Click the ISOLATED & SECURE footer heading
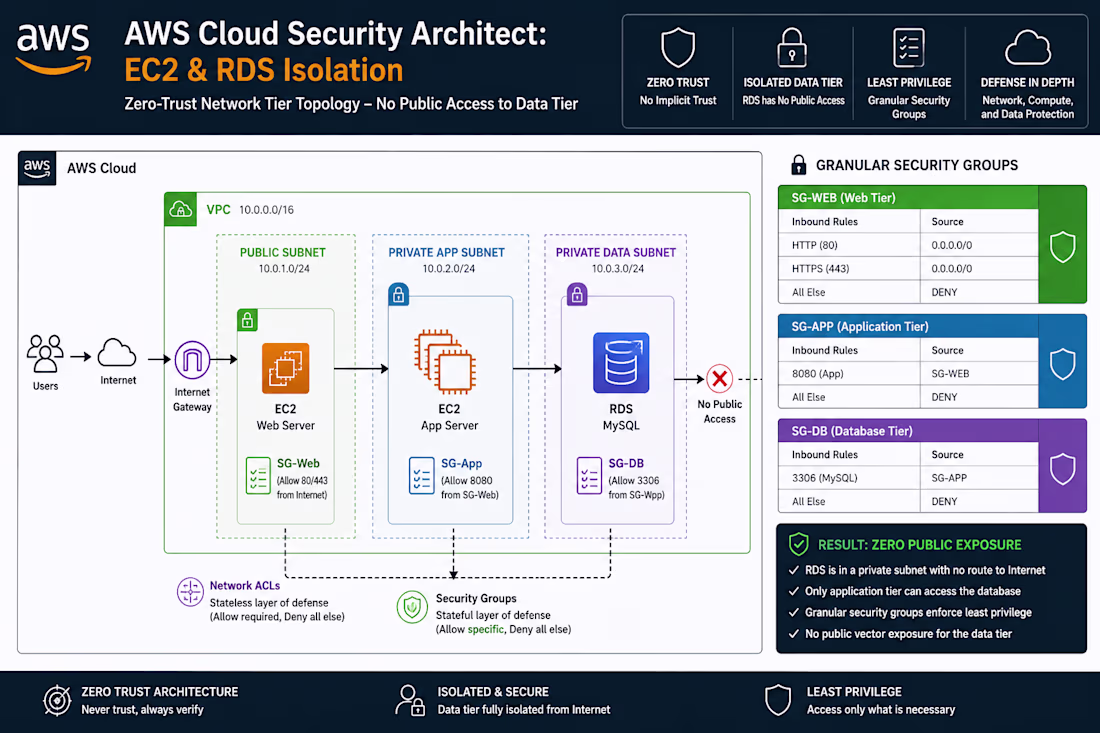The height and width of the screenshot is (733, 1100). point(493,692)
